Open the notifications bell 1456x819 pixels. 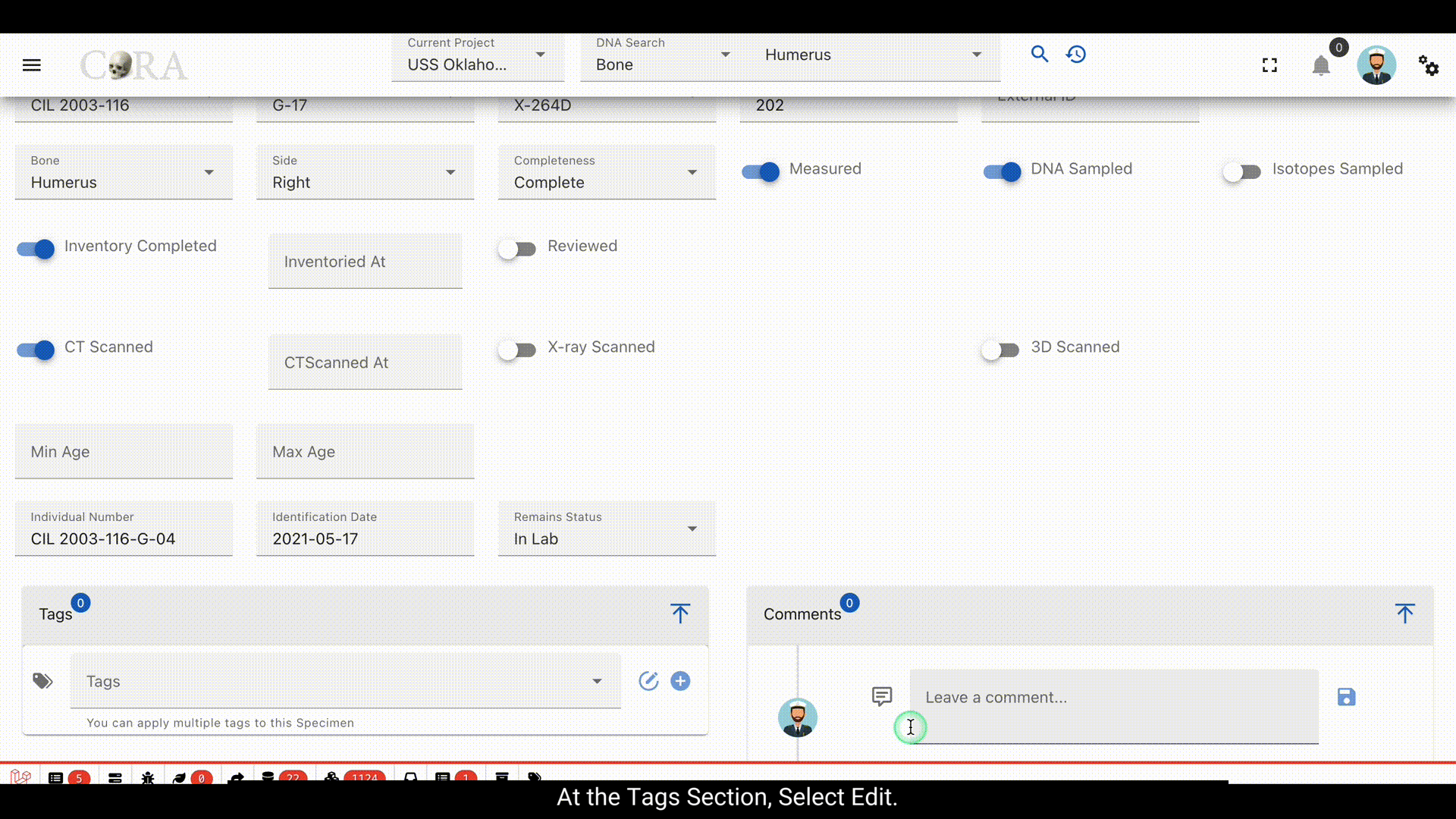pyautogui.click(x=1321, y=65)
